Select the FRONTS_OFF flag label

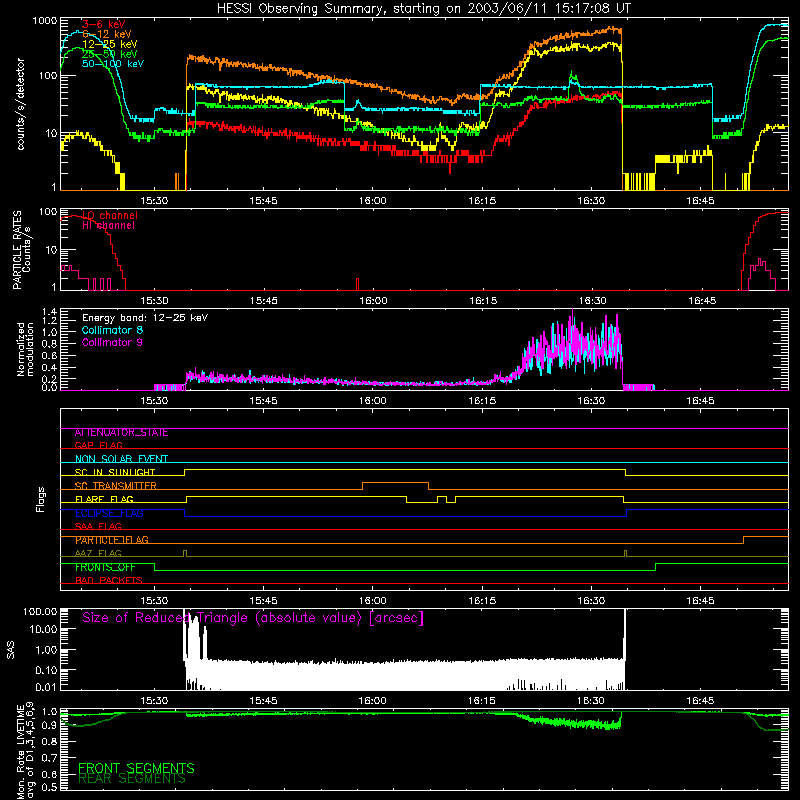105,567
